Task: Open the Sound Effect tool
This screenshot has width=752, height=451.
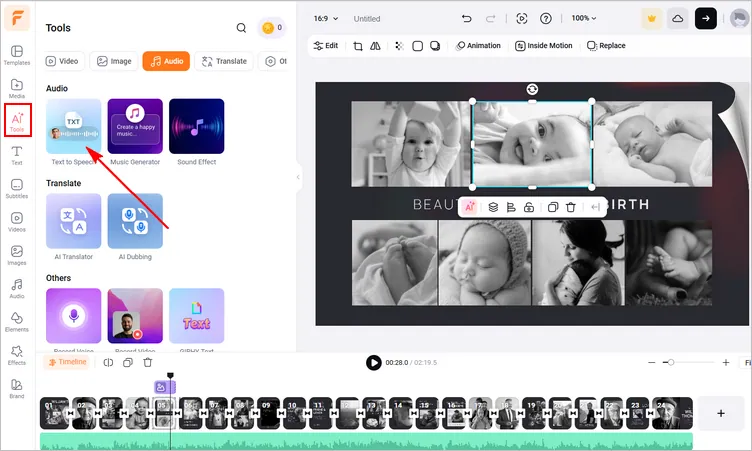Action: coord(197,126)
